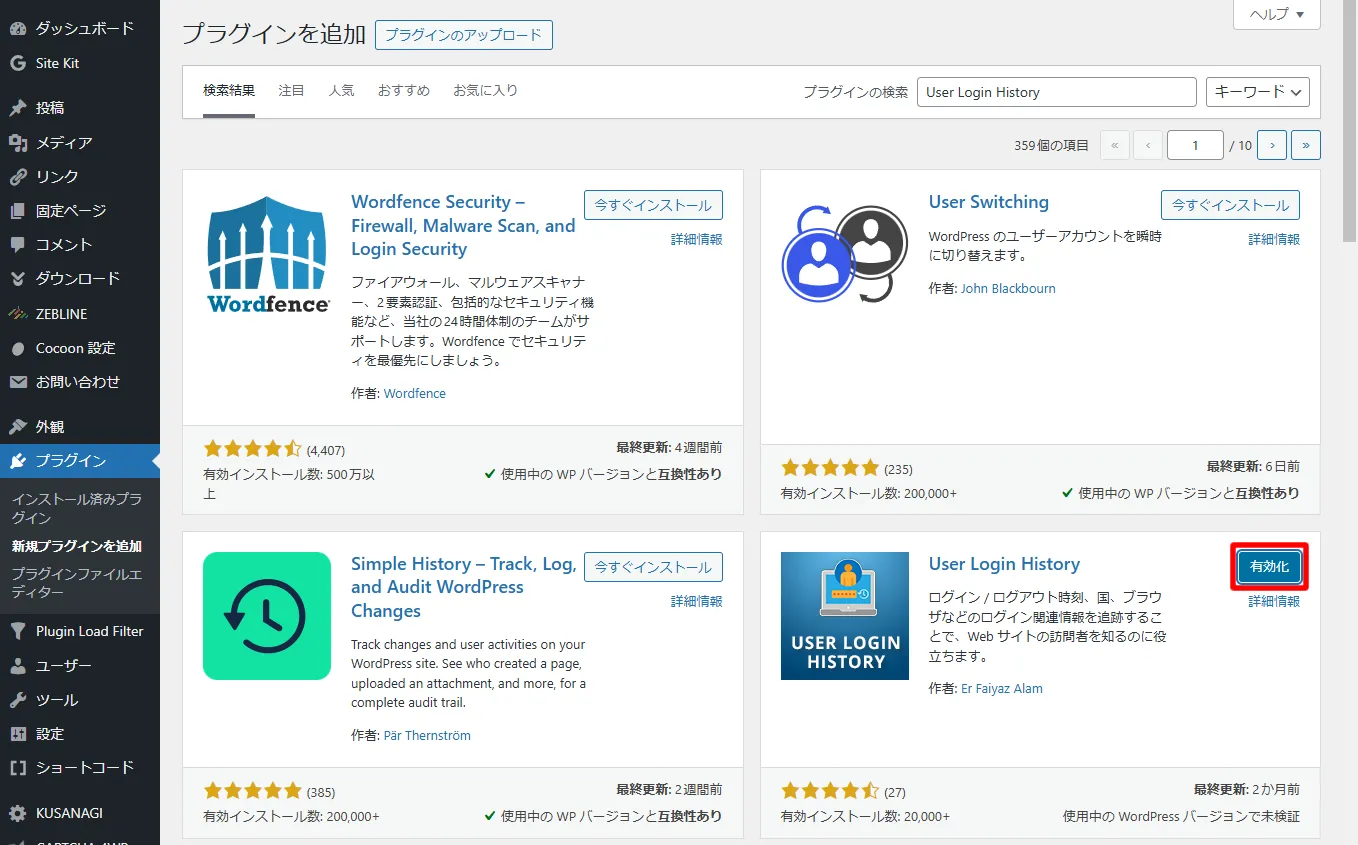Open the comments speech bubble icon
This screenshot has height=845, width=1358.
[17, 245]
